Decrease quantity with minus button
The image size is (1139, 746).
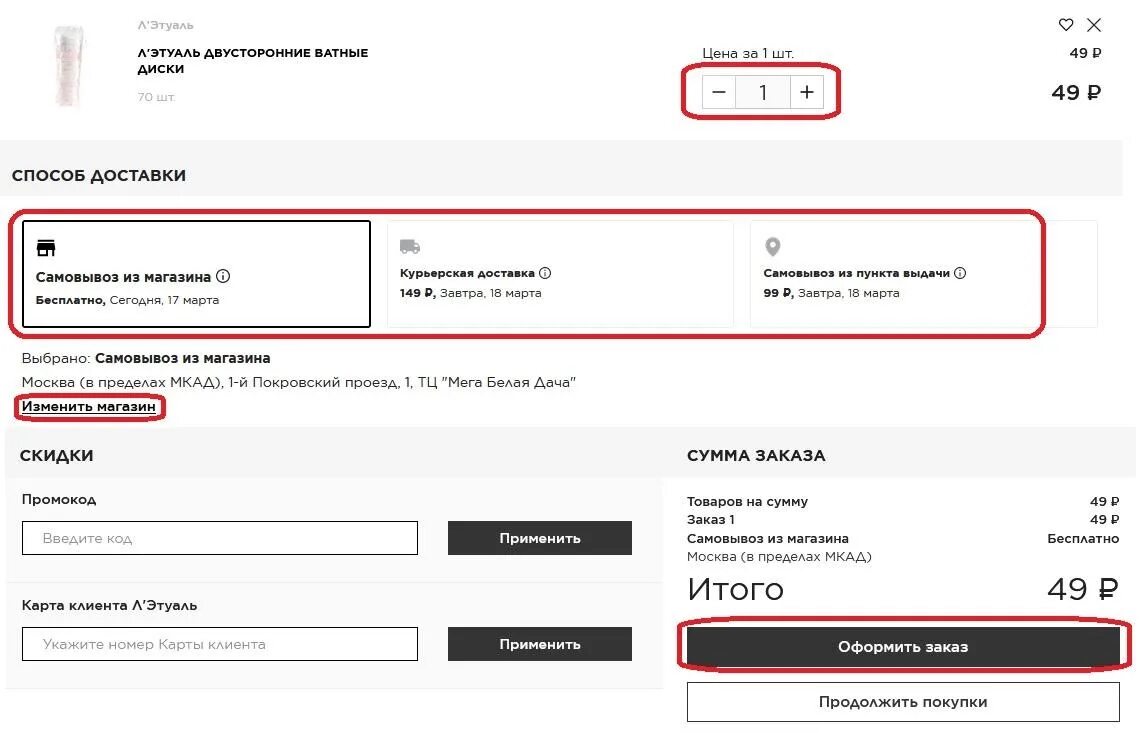[719, 92]
